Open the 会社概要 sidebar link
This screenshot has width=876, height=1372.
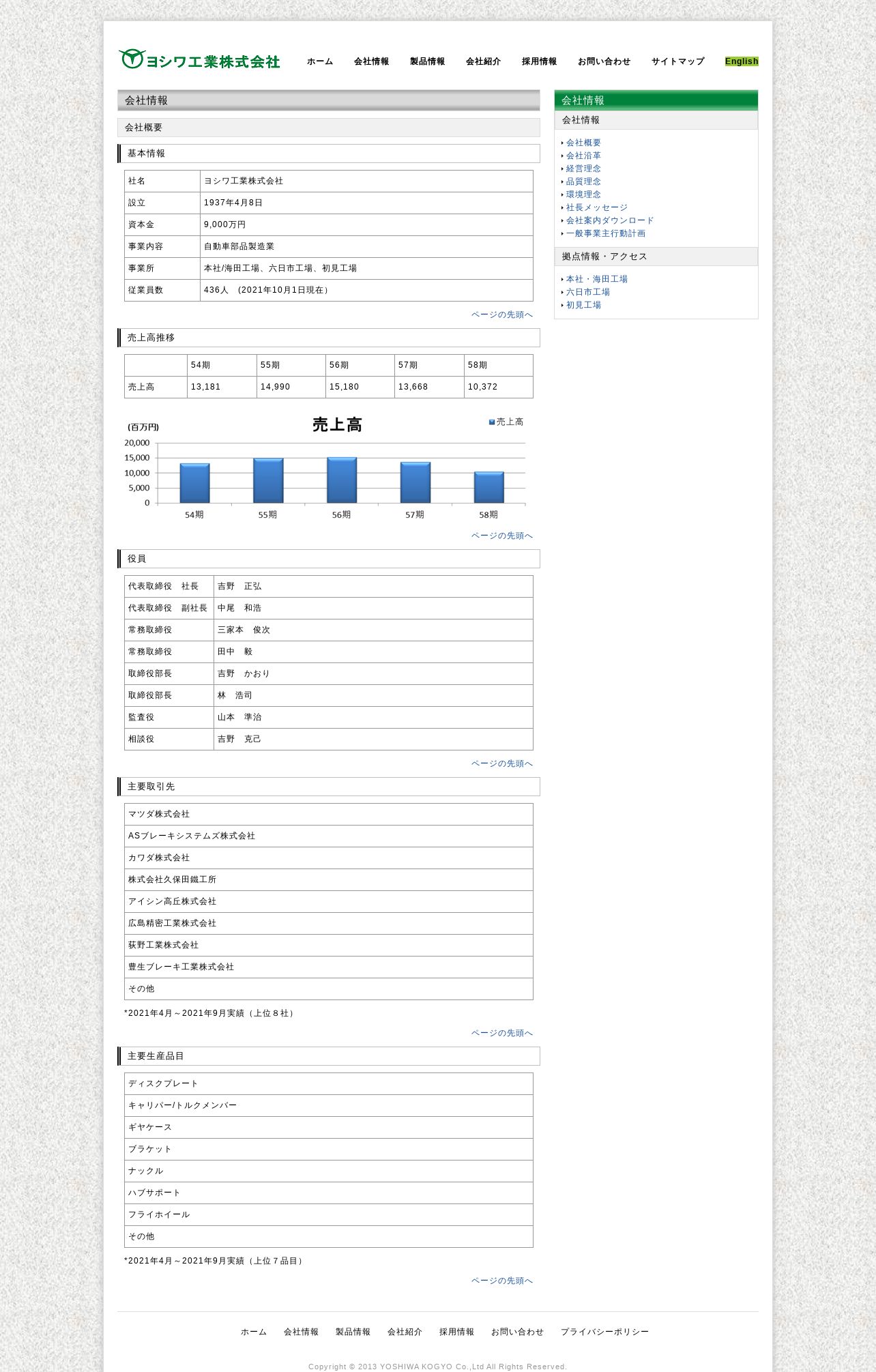(583, 143)
